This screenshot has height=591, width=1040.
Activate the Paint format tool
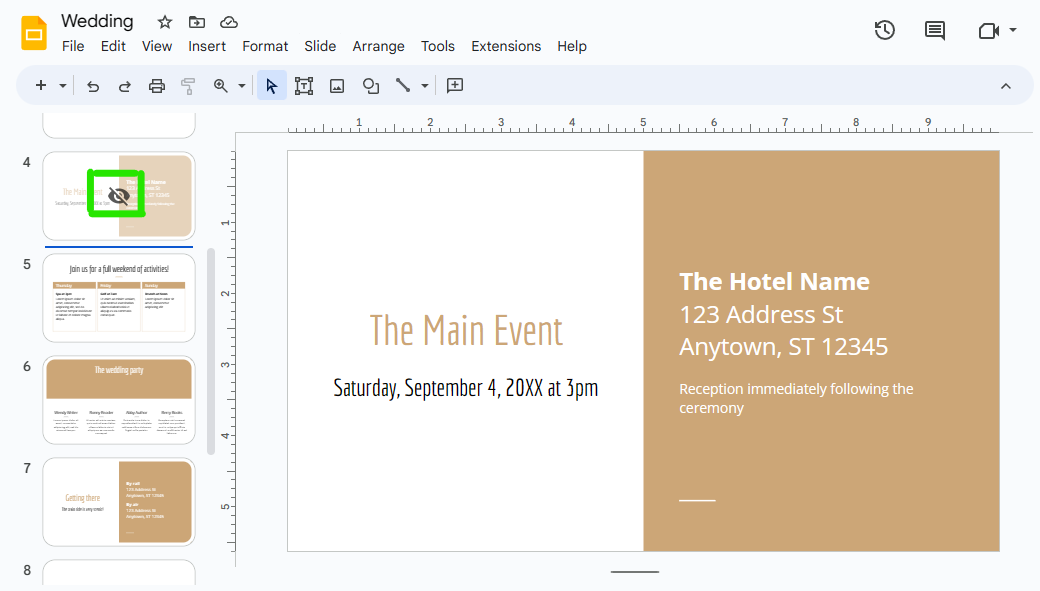188,86
